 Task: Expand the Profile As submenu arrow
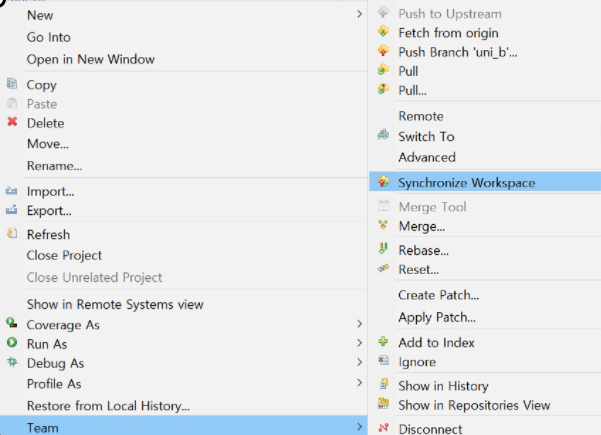(359, 382)
